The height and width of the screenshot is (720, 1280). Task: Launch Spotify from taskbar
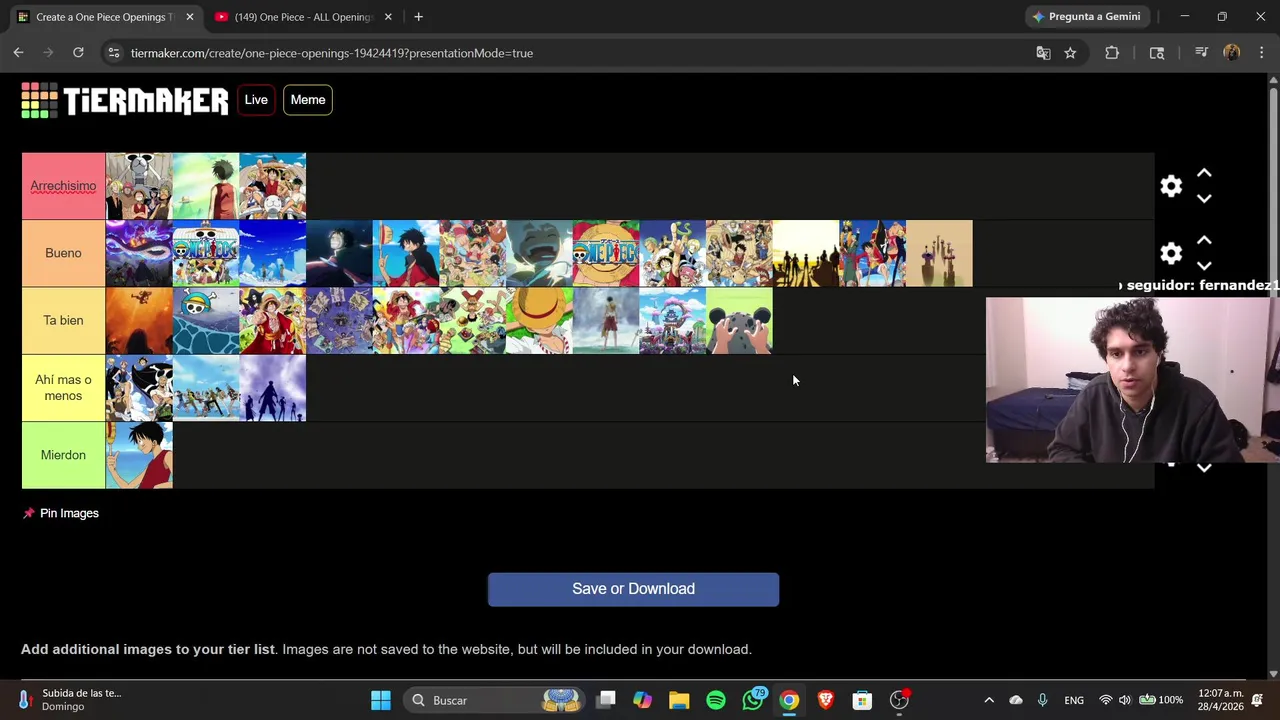716,700
